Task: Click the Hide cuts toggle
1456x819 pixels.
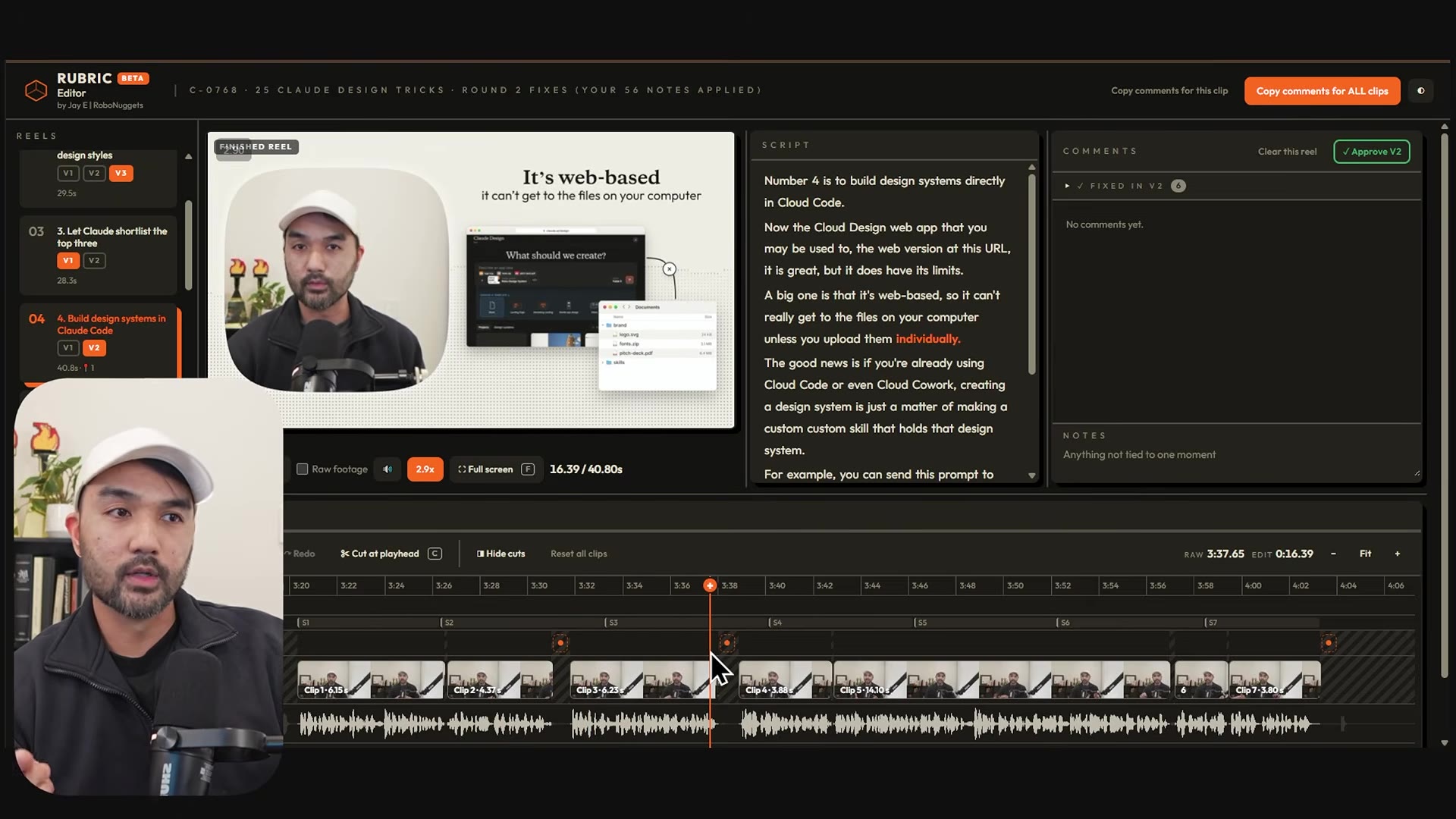Action: coord(500,554)
